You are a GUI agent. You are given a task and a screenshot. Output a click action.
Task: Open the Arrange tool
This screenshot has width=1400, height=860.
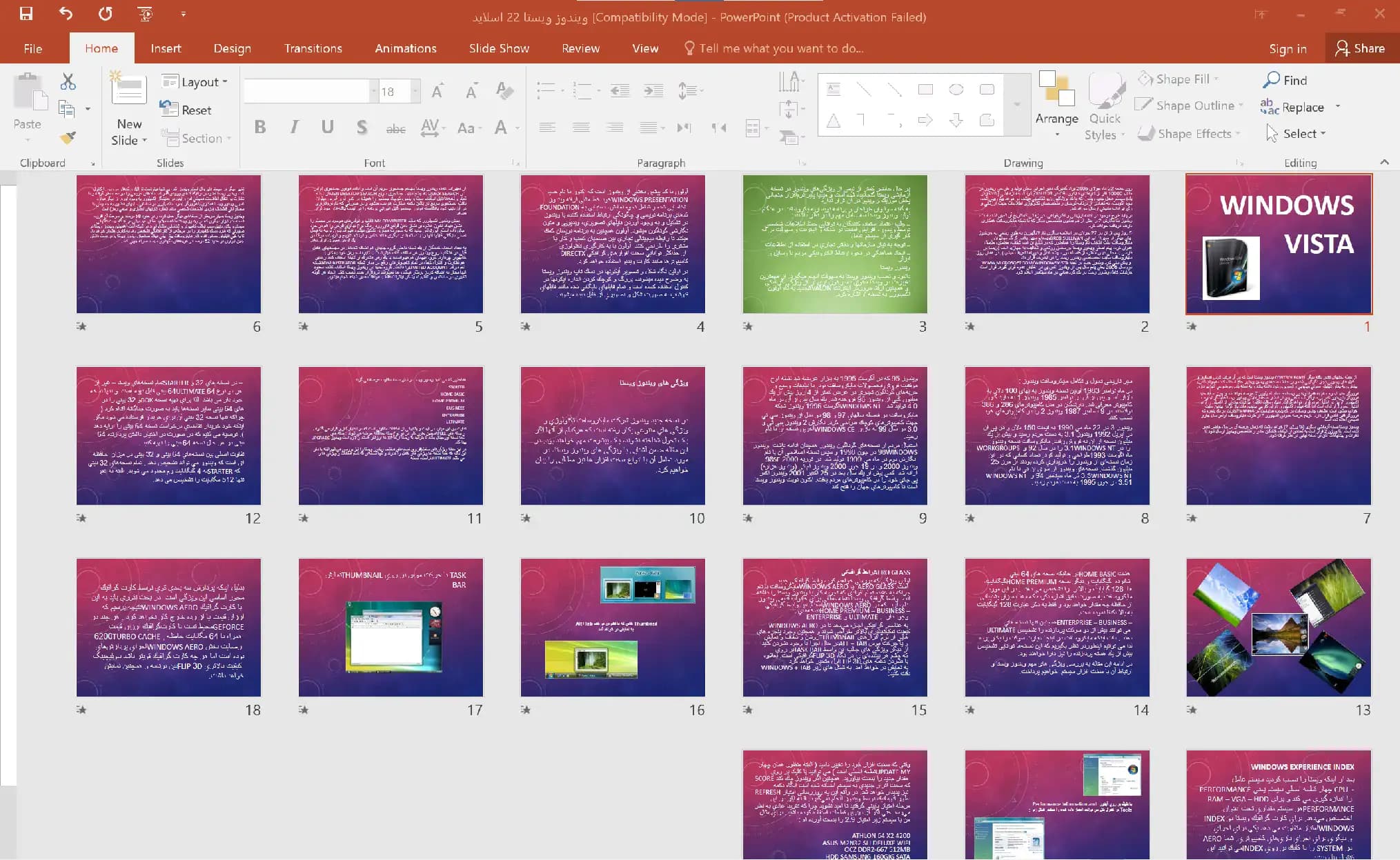pos(1056,103)
